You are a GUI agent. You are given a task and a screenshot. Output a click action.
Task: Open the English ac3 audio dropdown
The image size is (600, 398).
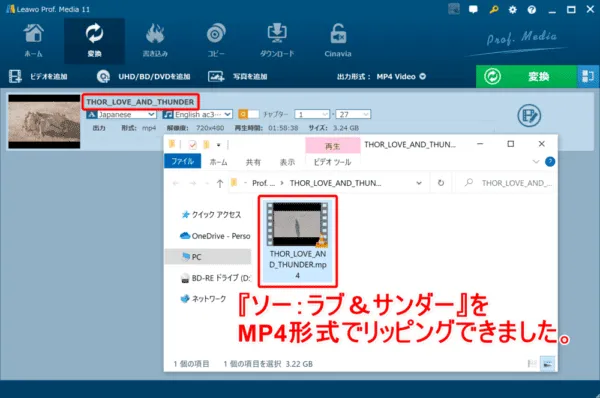[197, 114]
